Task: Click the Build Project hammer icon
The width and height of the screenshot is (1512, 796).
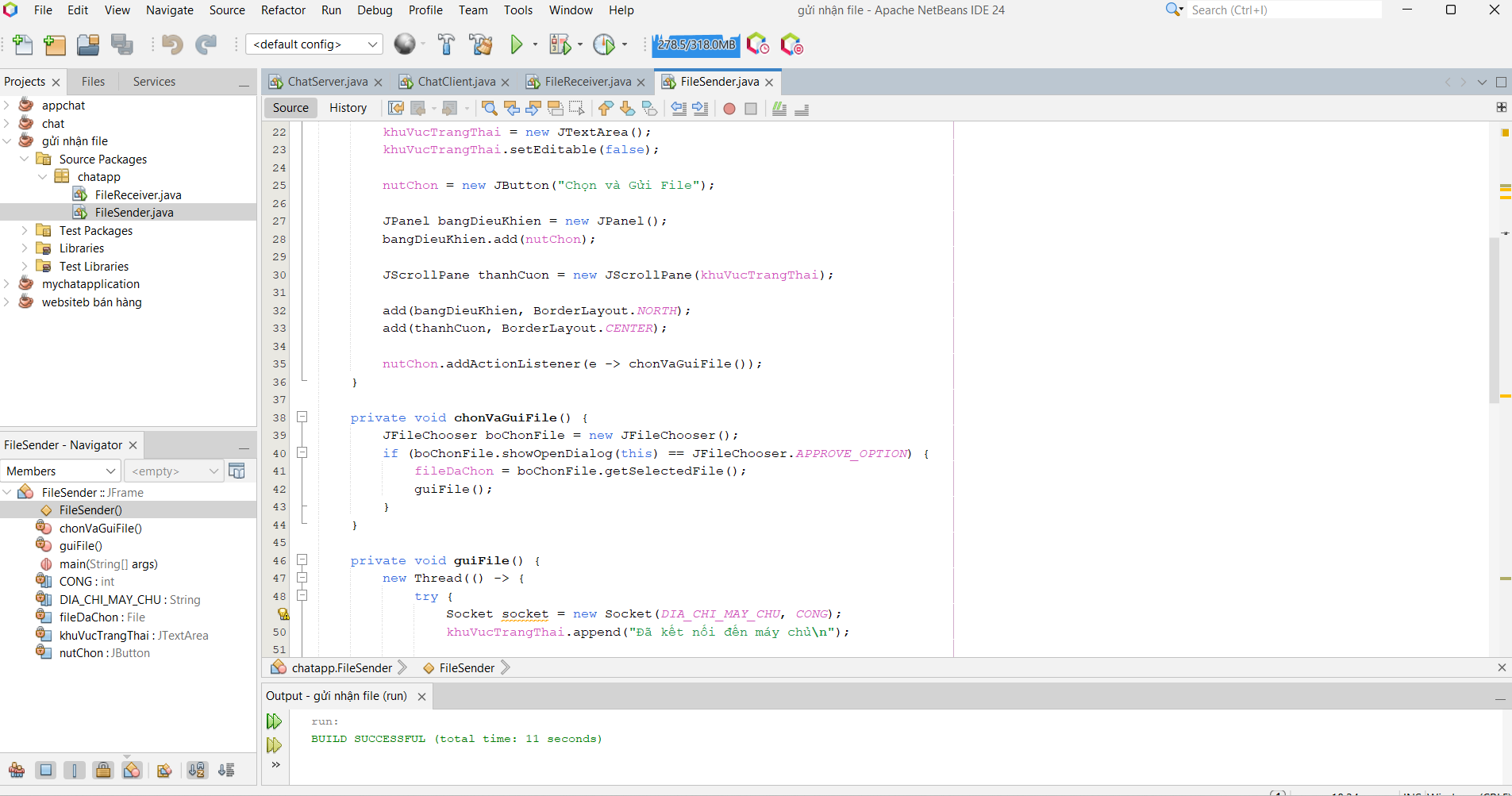Action: [x=446, y=44]
